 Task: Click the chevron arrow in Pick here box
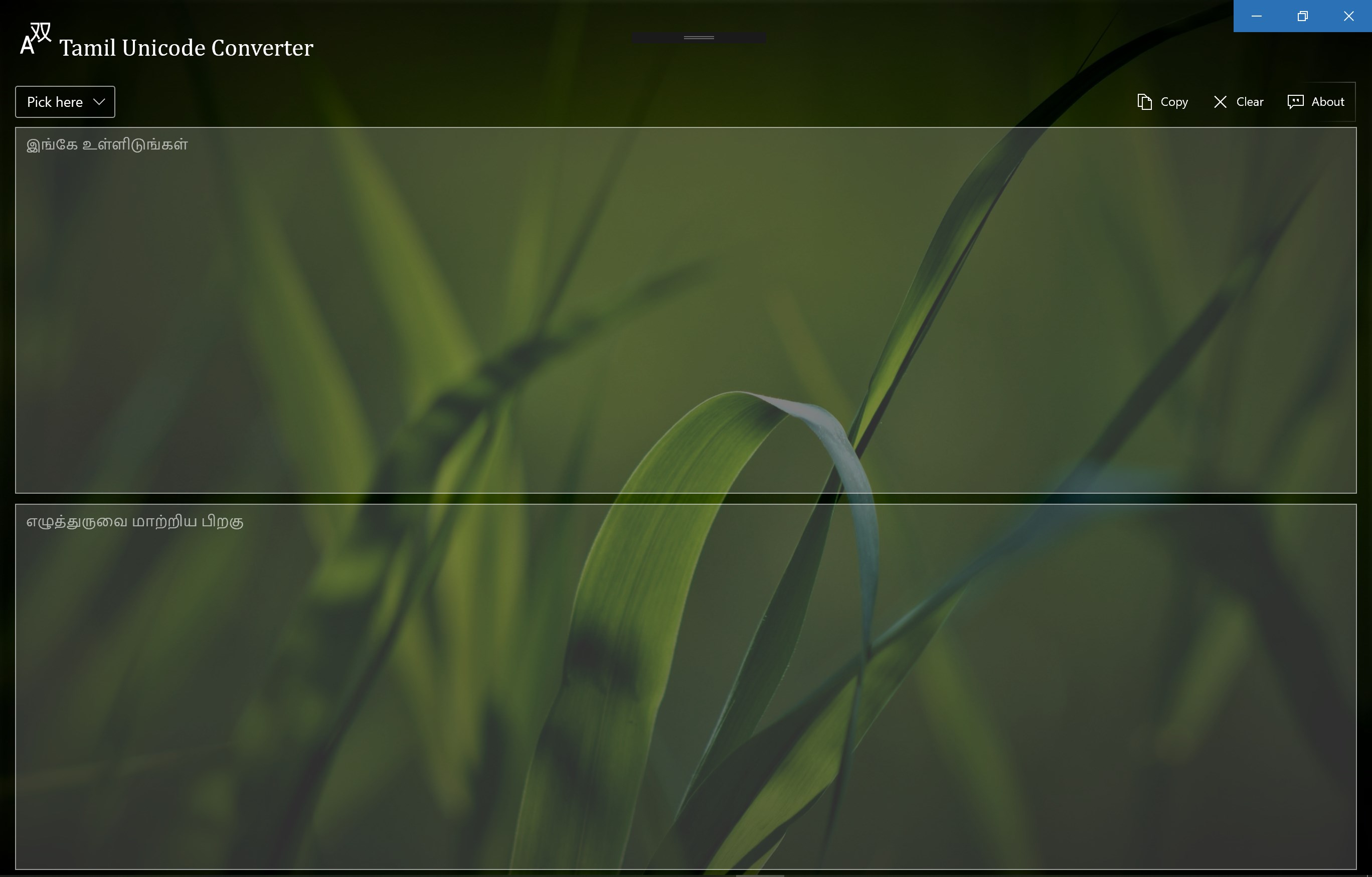[x=99, y=101]
